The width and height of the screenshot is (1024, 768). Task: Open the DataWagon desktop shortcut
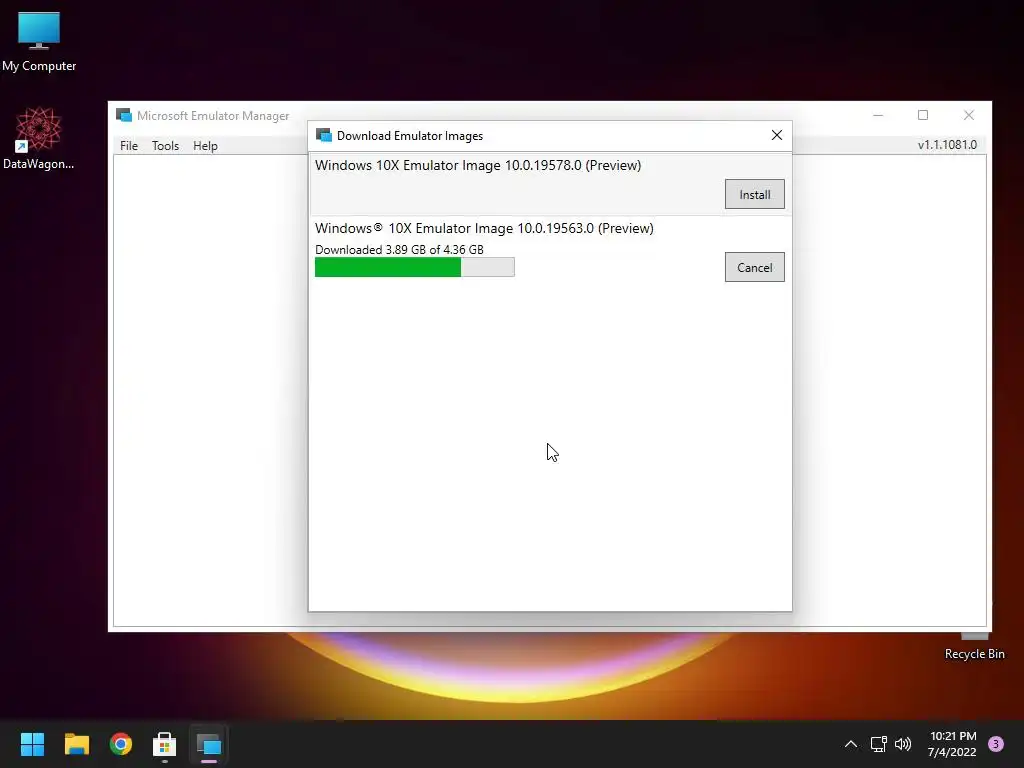coord(39,138)
